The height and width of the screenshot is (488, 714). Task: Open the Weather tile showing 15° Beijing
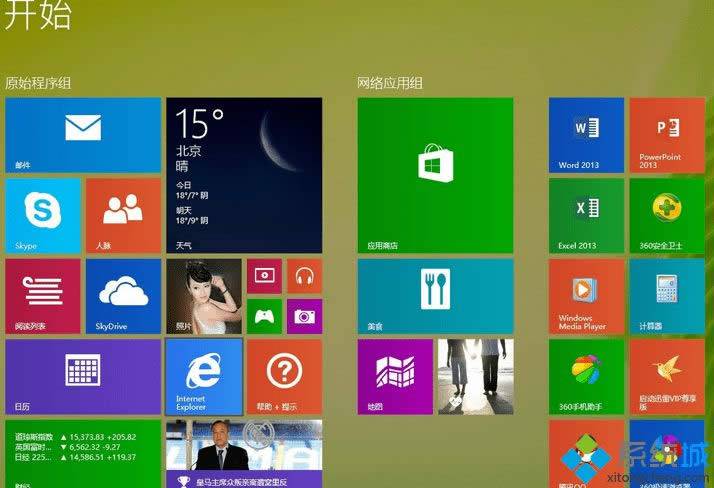coord(244,175)
